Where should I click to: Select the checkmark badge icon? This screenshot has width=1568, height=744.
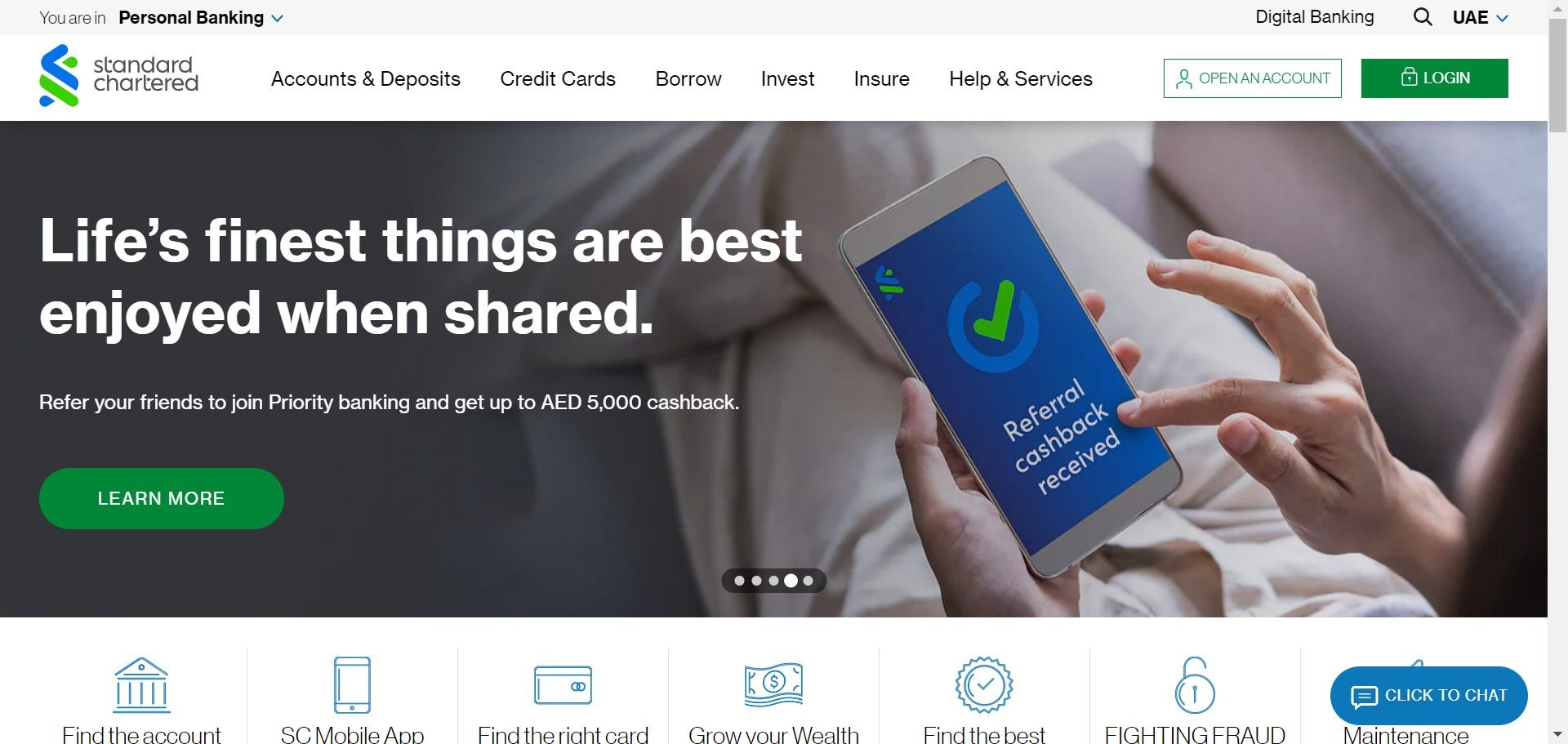pos(984,685)
